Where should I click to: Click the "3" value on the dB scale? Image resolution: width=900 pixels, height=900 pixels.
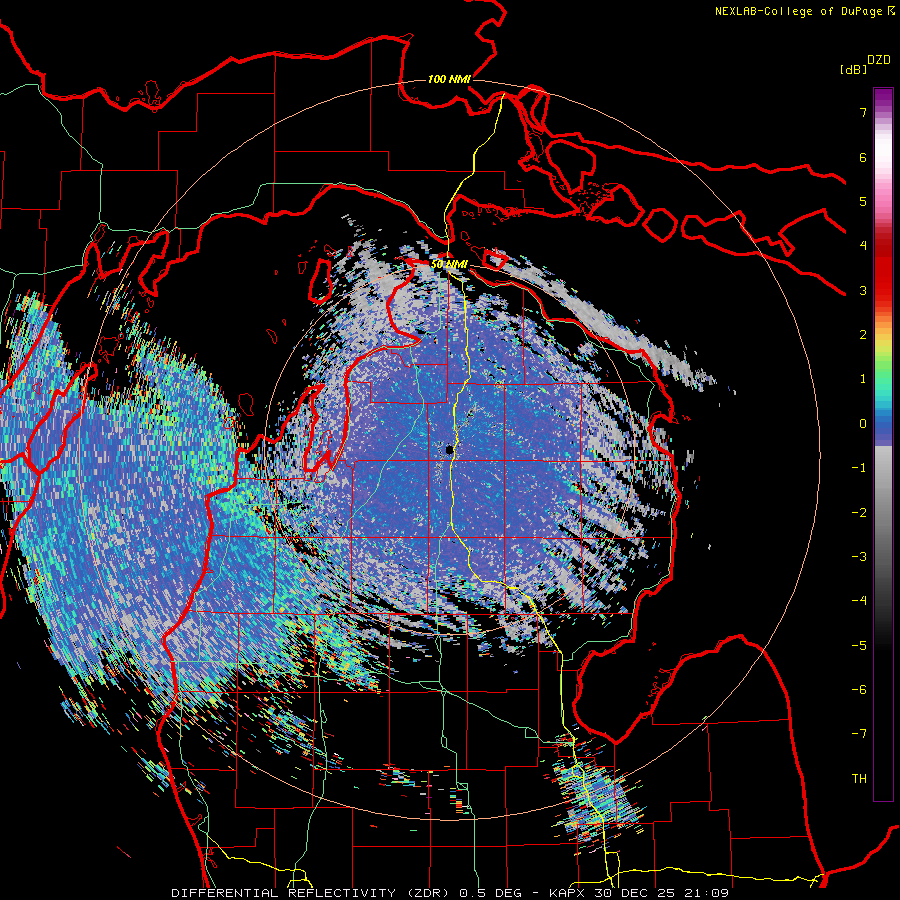[863, 290]
